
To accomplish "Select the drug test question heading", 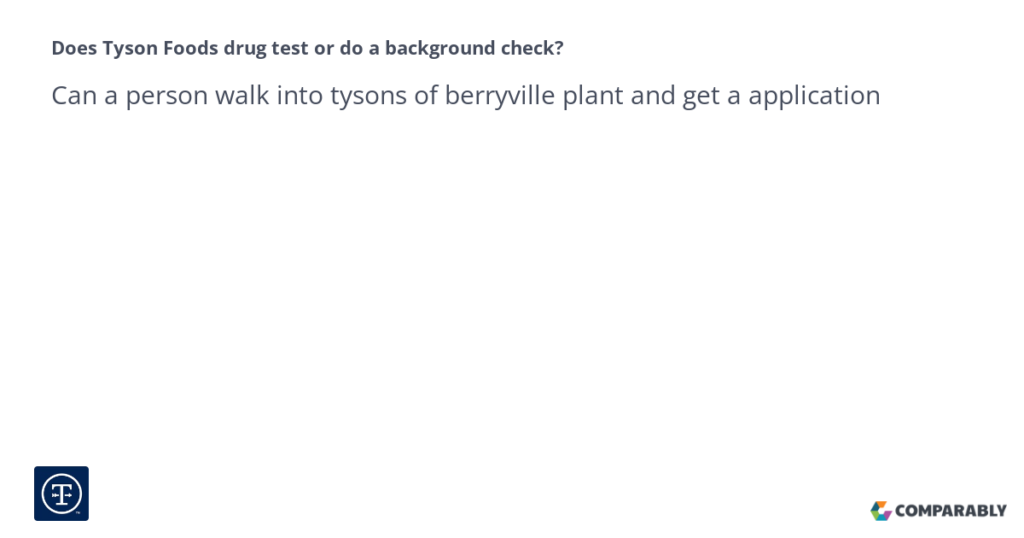I will pos(308,48).
